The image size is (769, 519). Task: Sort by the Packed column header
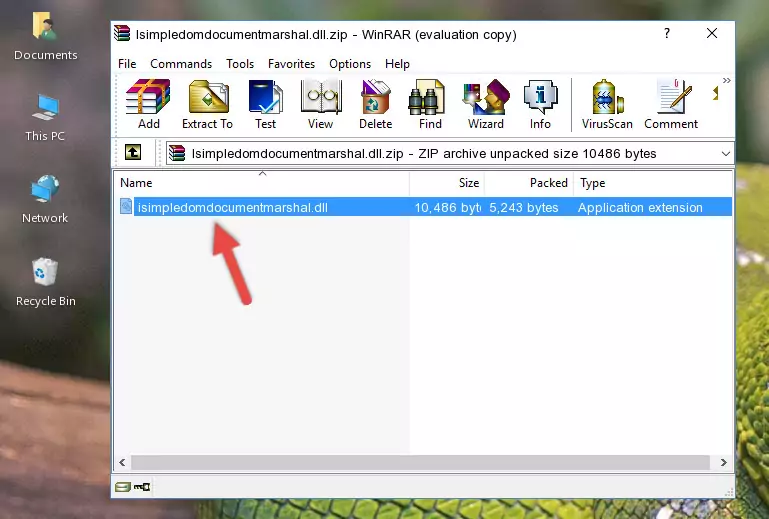[x=529, y=182]
